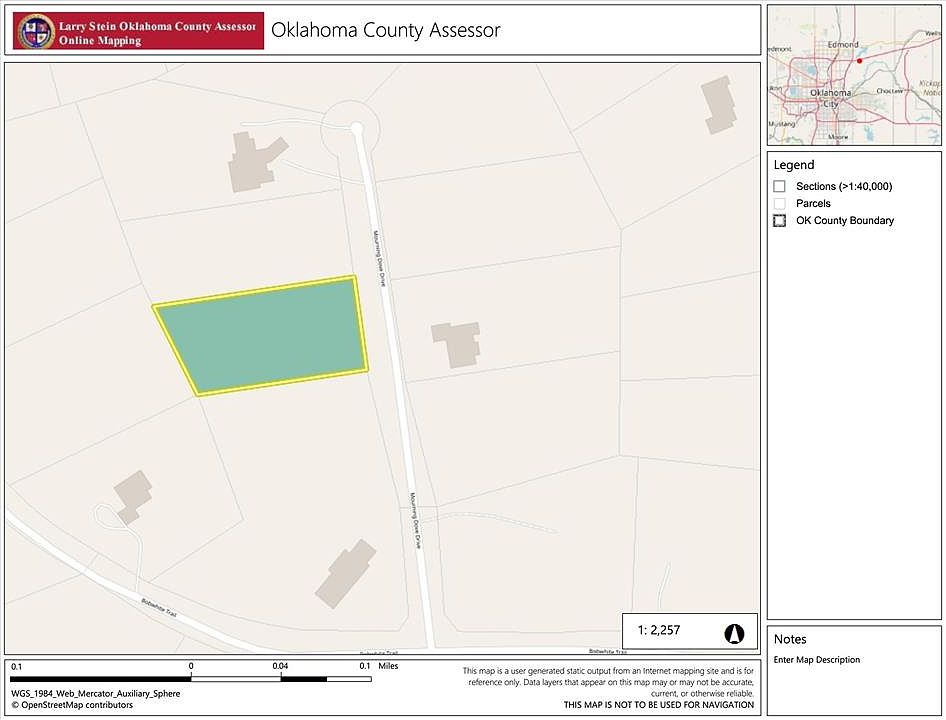
Task: Click 'THIS MAP IS NOT TO BE USED FOR NAVIGATION'
Action: coord(659,704)
